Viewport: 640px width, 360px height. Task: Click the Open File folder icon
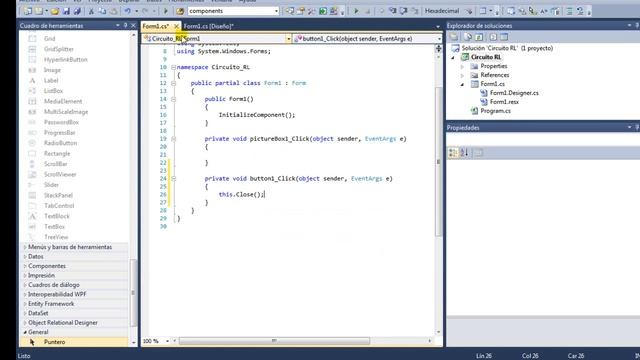point(55,11)
